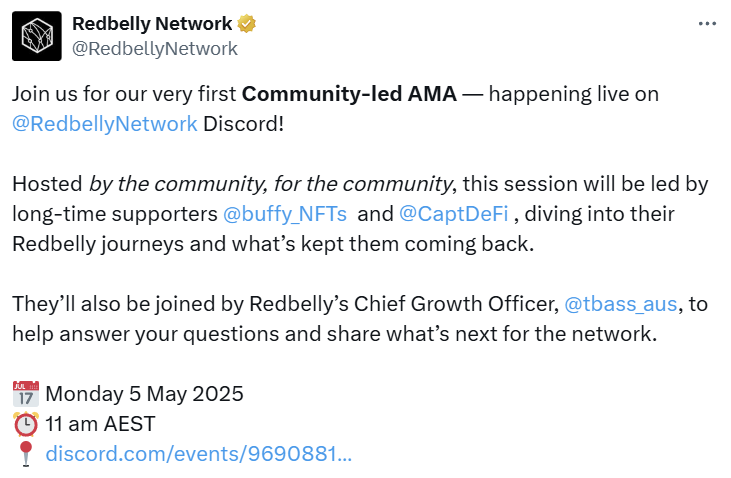Open the @CaptDeFi mention link
Image resolution: width=731 pixels, height=478 pixels.
click(x=454, y=214)
